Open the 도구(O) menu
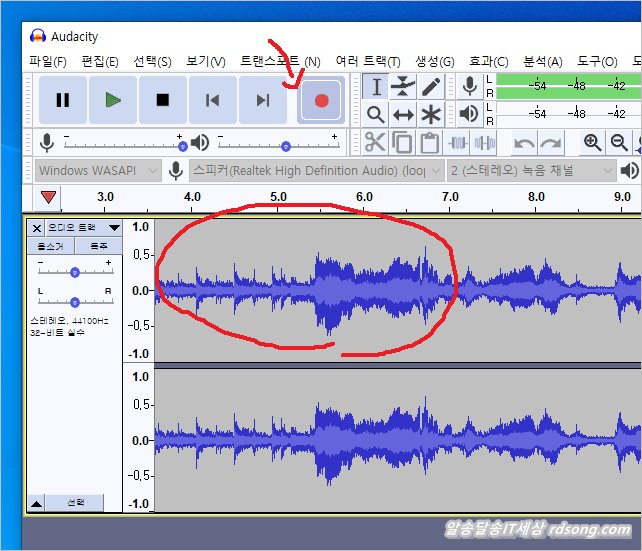642x551 pixels. coord(597,61)
